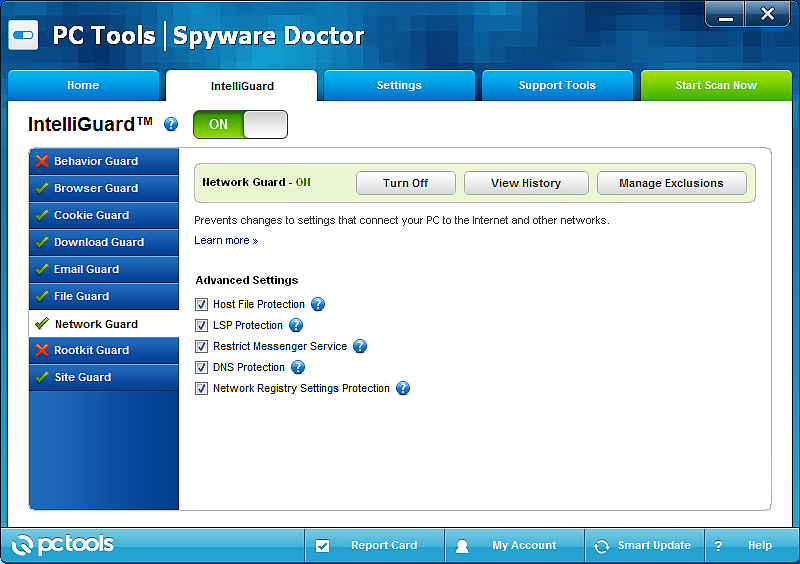The image size is (800, 564).
Task: Click the red X icon beside Behavior Guard
Action: point(42,161)
